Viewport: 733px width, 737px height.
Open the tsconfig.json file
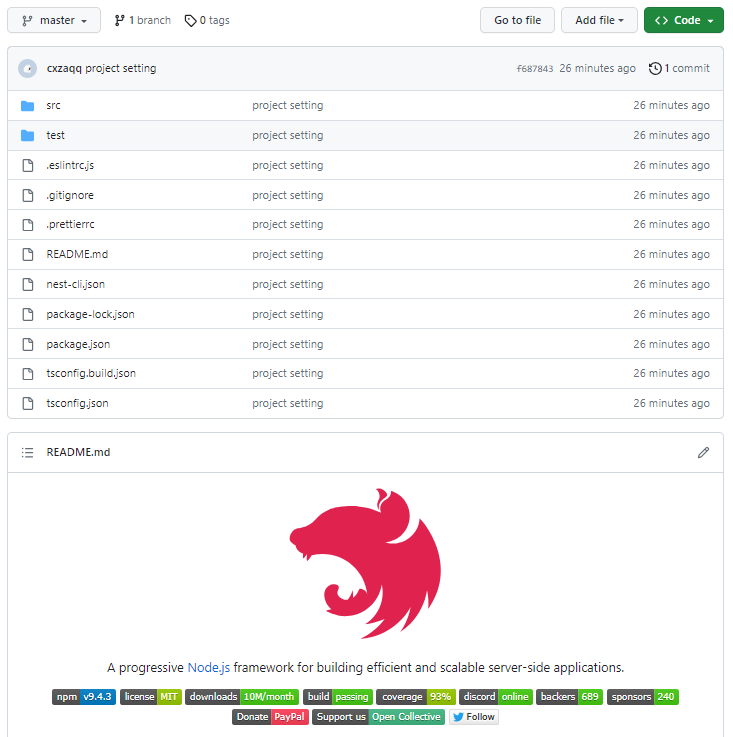coord(77,404)
